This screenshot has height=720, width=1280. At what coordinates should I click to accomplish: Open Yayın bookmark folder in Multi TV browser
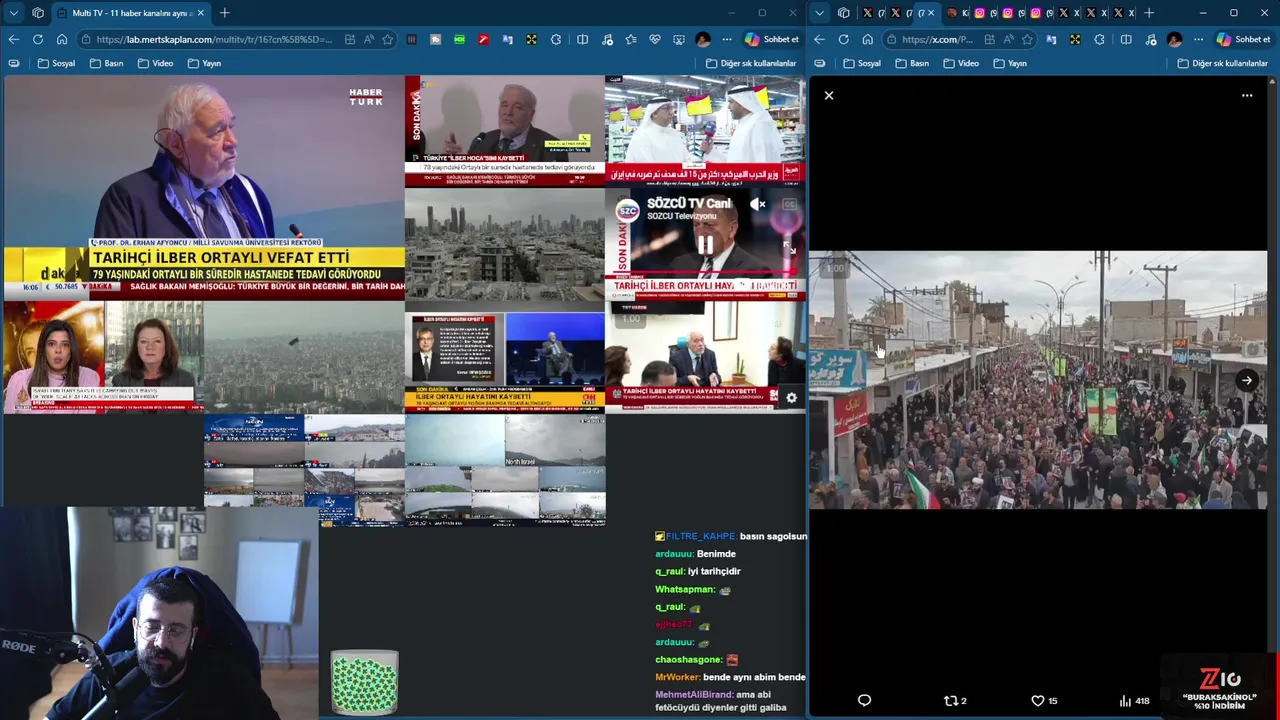(x=204, y=63)
